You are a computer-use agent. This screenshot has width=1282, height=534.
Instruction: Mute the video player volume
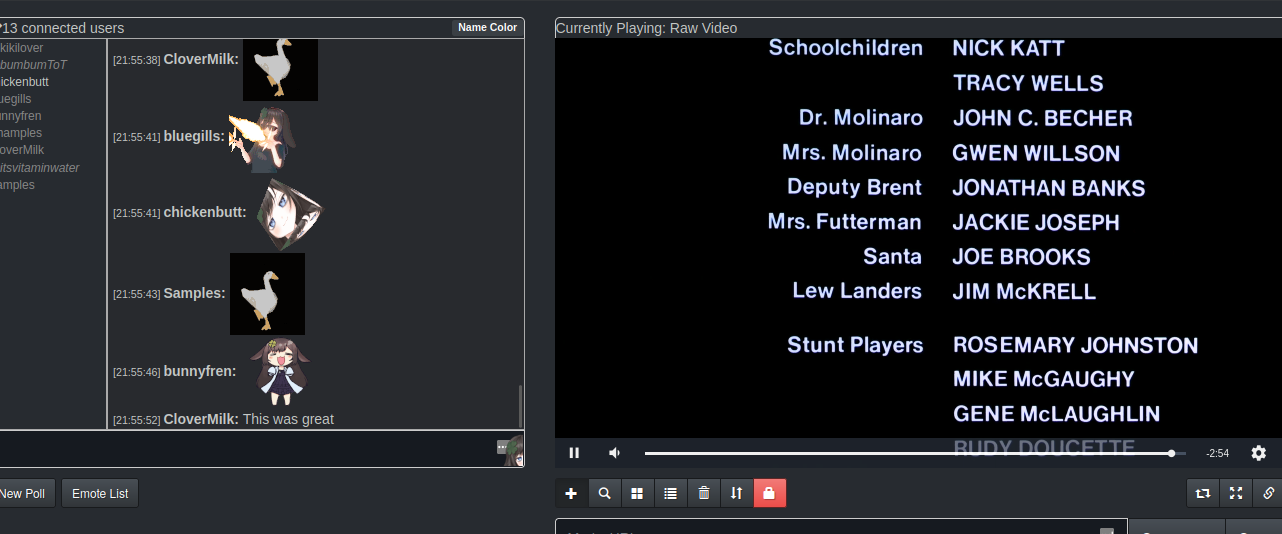(614, 453)
